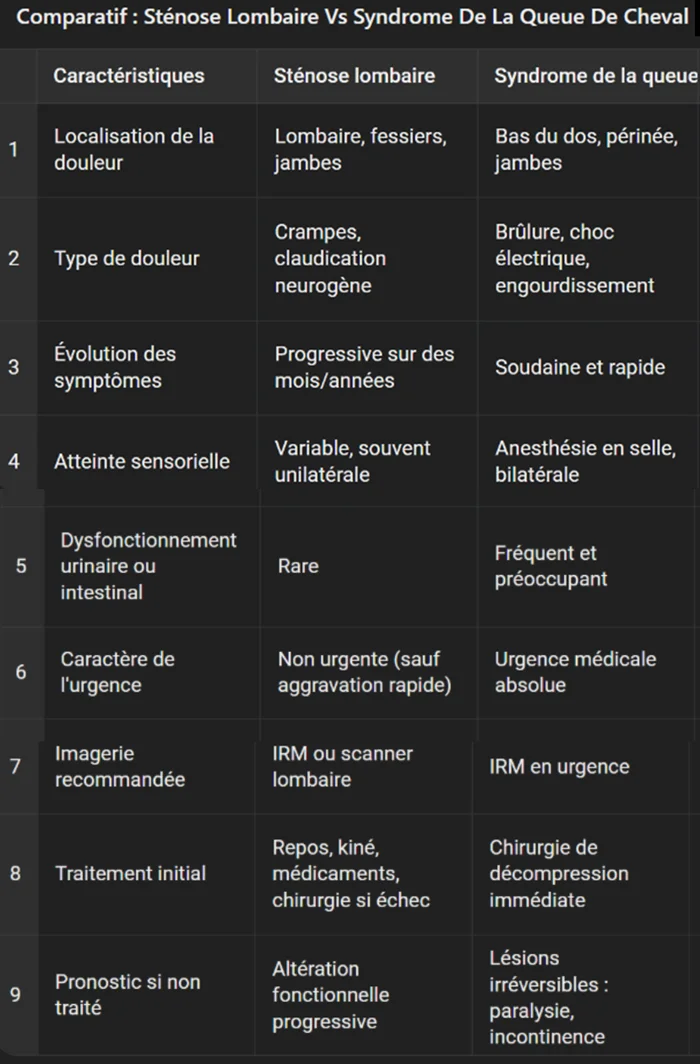Select the "Anesthésie en selle, bilatérale" cell
This screenshot has width=700, height=1064.
[584, 461]
